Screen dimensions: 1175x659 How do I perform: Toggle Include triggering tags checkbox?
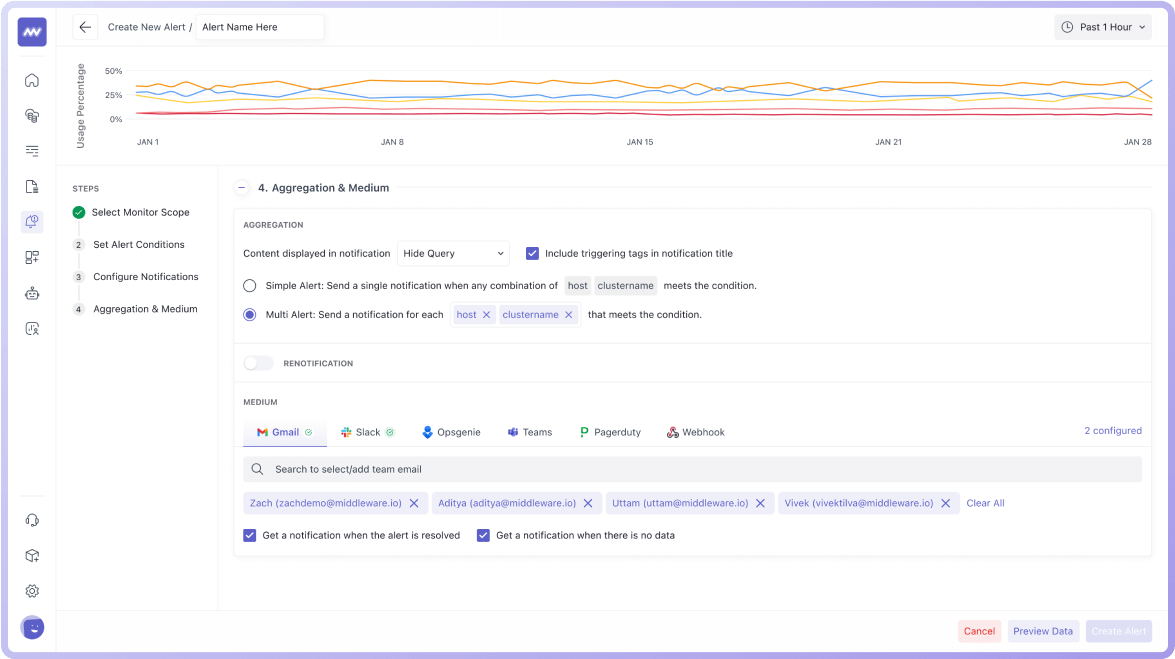pos(532,253)
